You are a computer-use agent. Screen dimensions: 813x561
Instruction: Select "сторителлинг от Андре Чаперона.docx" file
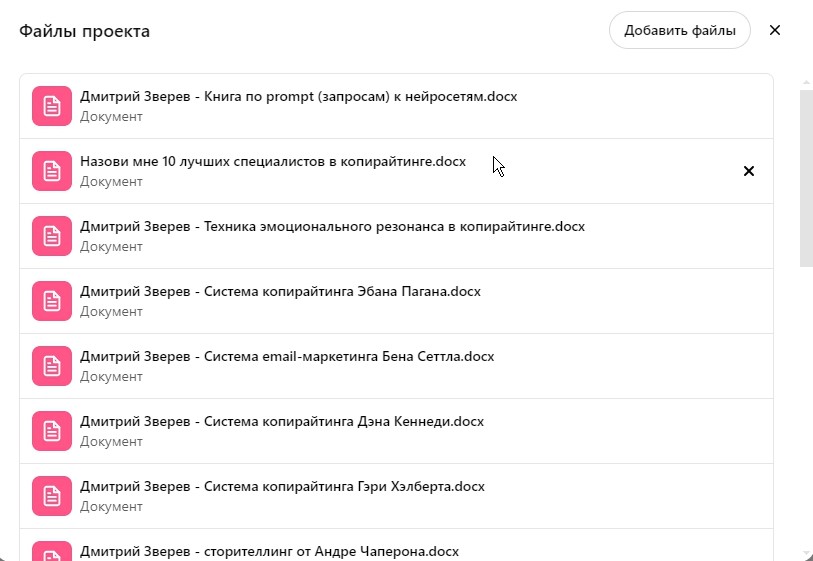tap(269, 551)
